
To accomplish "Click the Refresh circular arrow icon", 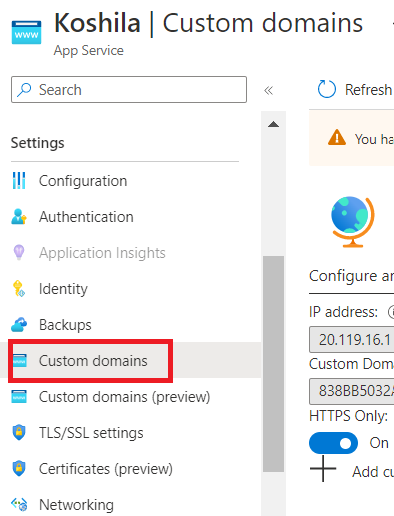I will click(x=327, y=89).
